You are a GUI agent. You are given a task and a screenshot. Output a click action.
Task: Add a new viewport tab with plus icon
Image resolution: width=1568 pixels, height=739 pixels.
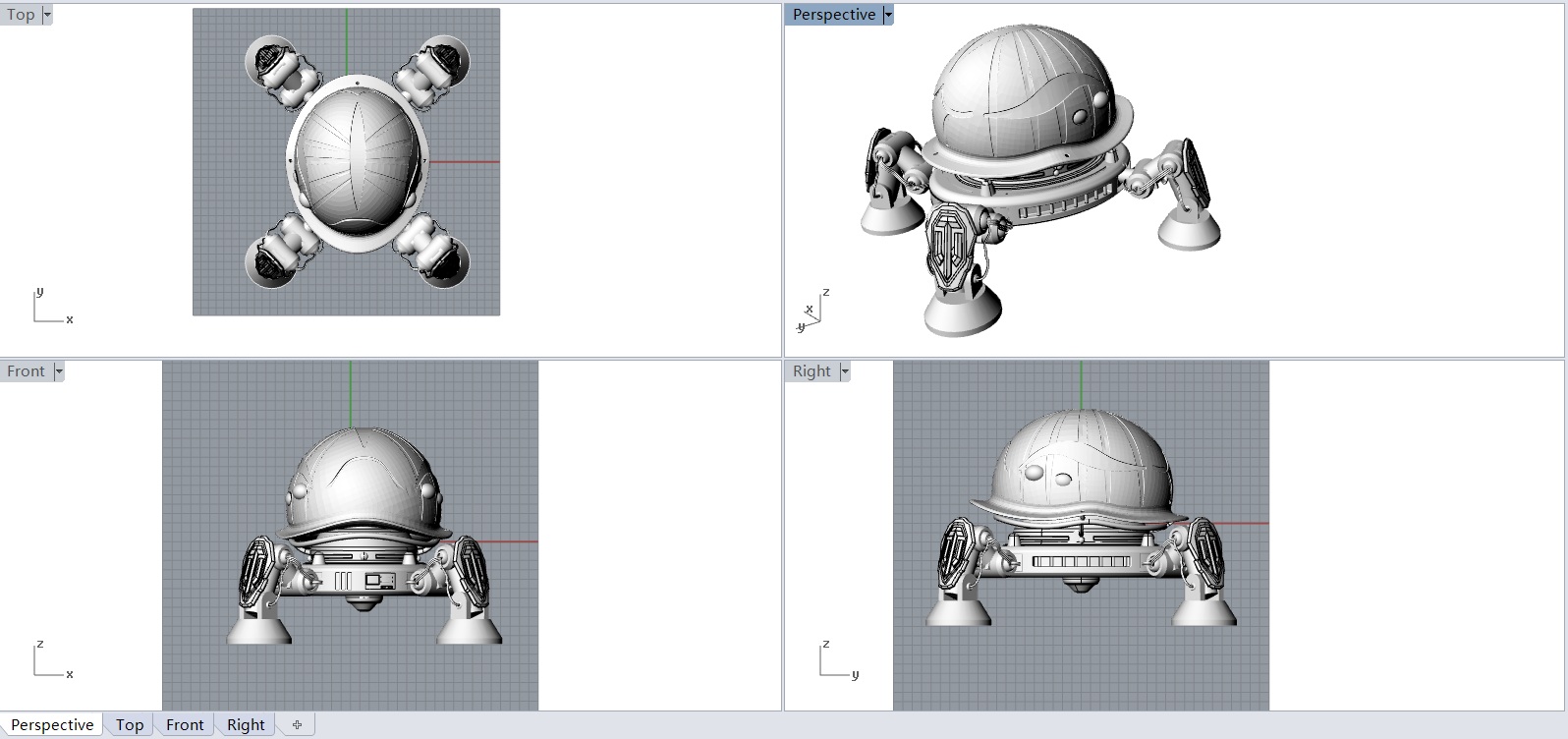click(297, 725)
